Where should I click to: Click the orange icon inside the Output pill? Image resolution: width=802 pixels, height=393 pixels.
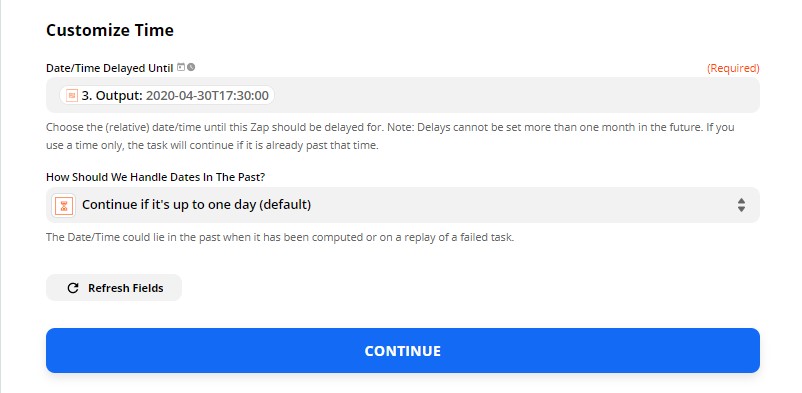point(72,95)
